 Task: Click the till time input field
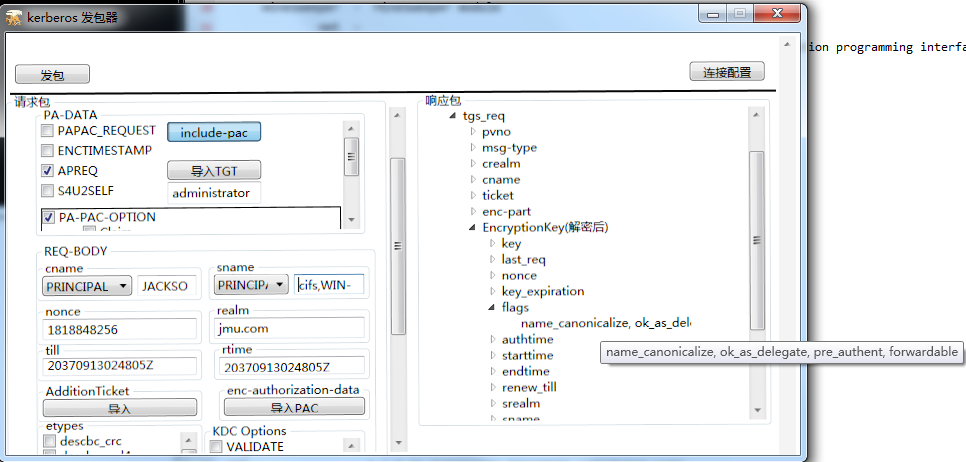point(120,365)
